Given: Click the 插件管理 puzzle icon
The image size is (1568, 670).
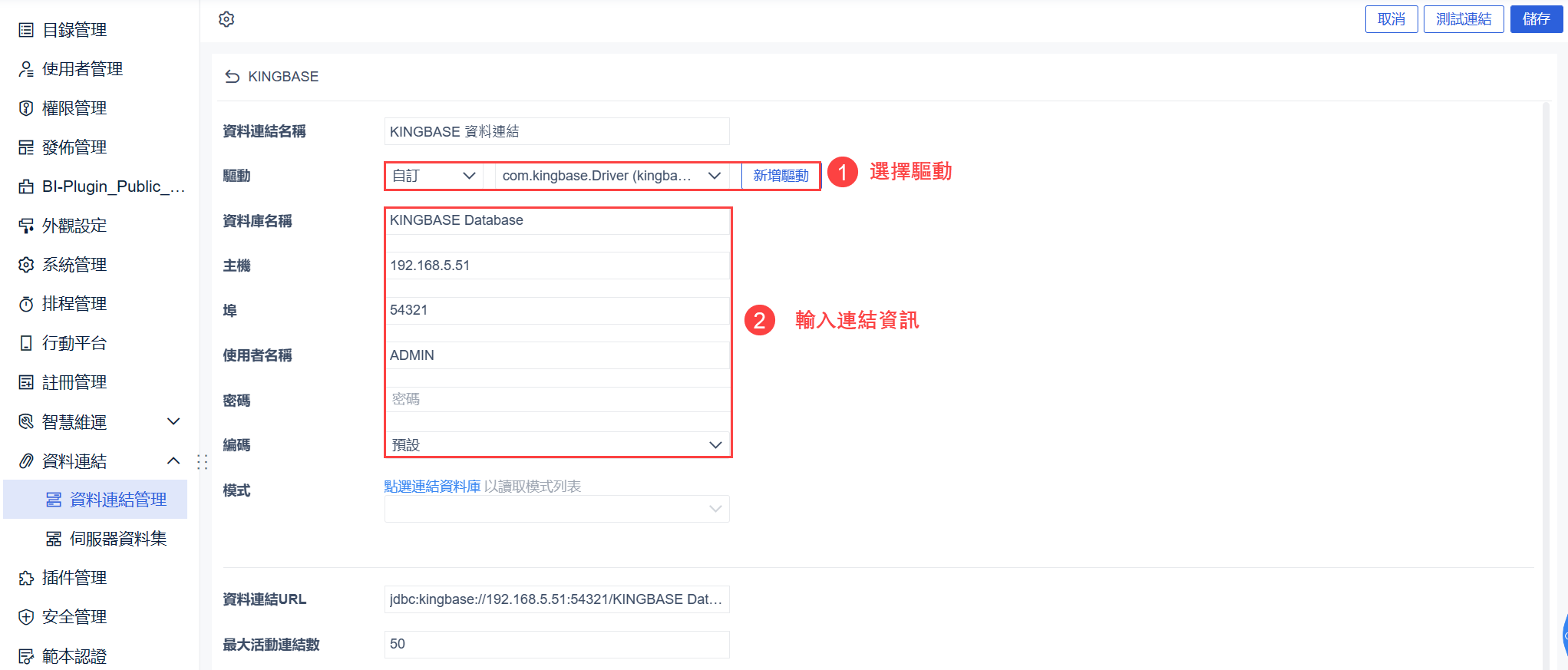Looking at the screenshot, I should [x=26, y=578].
